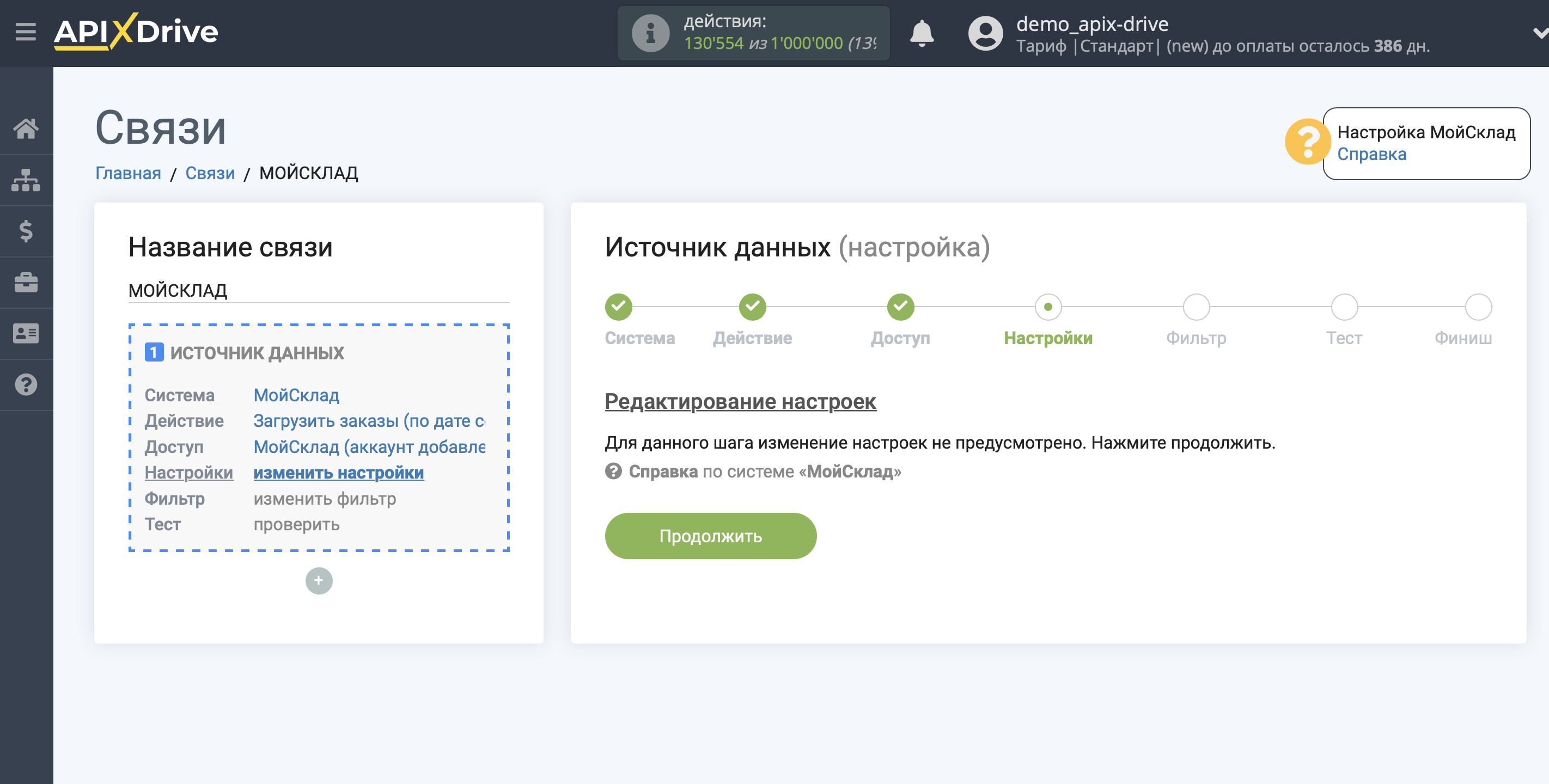The height and width of the screenshot is (784, 1549).
Task: Open the briefcase sidebar icon
Action: (x=26, y=282)
